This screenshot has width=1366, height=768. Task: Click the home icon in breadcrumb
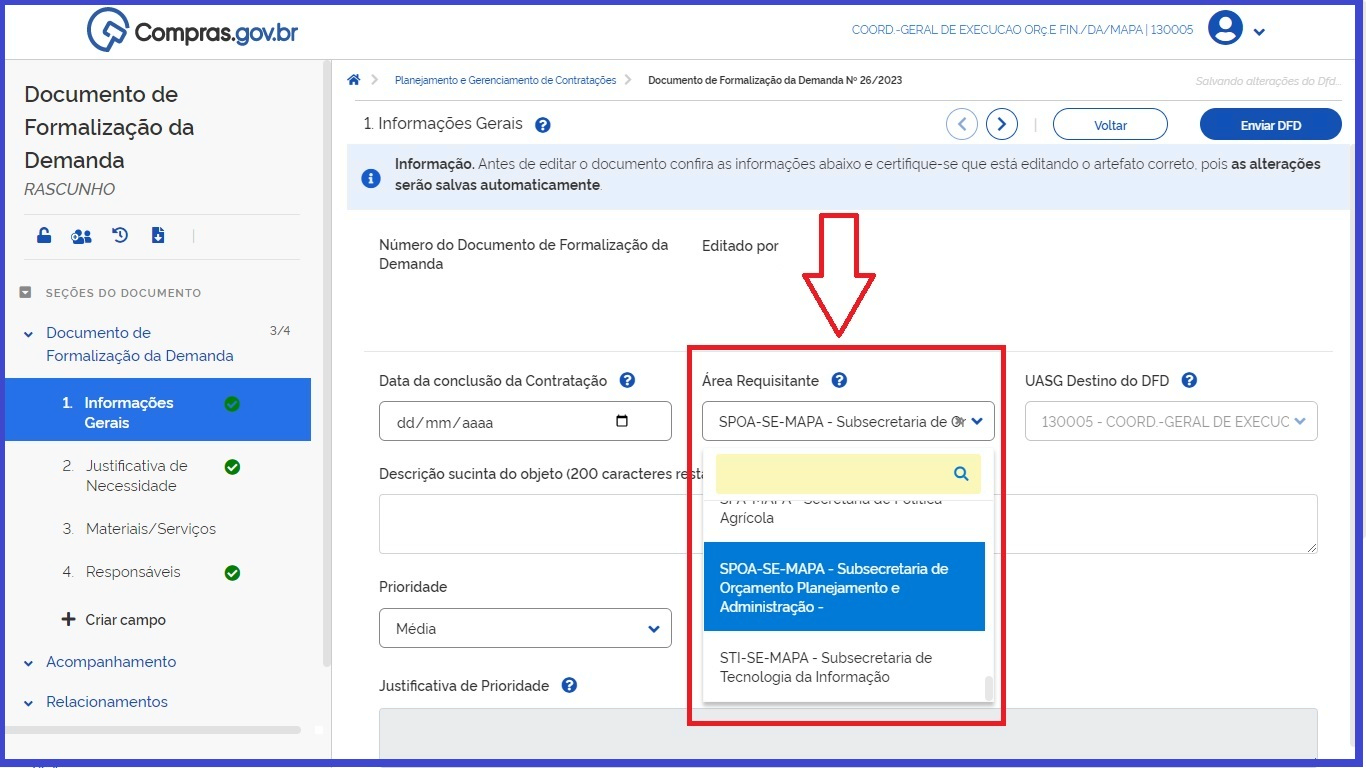(353, 80)
